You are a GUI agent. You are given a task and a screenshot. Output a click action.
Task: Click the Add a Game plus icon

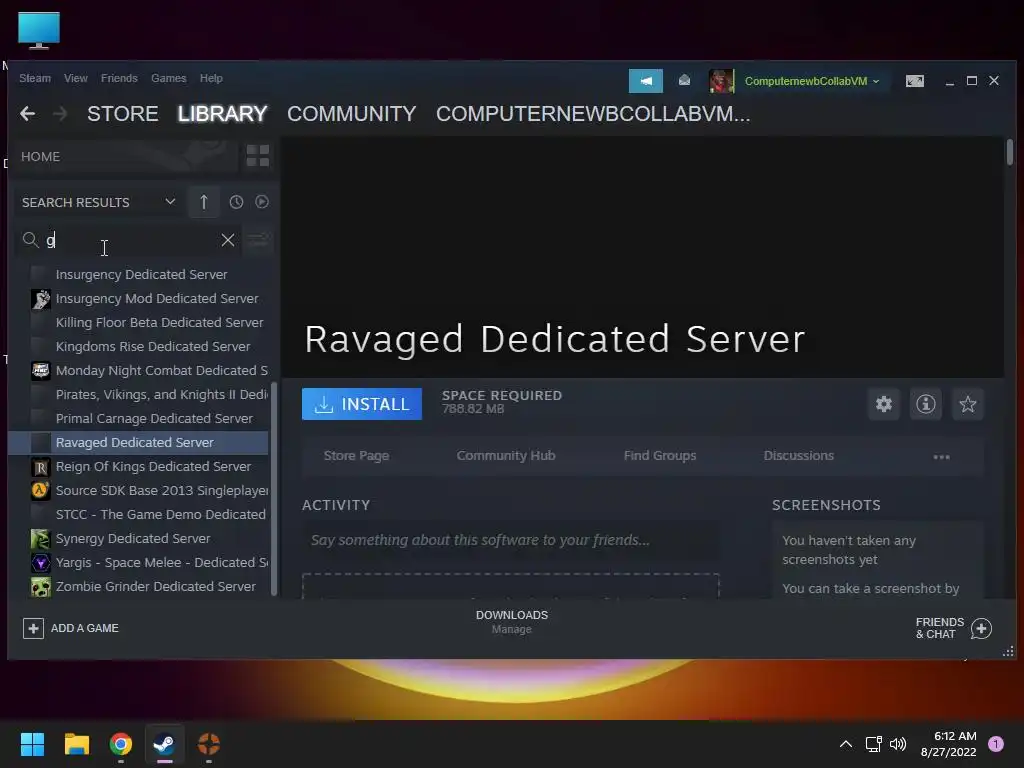coord(33,628)
